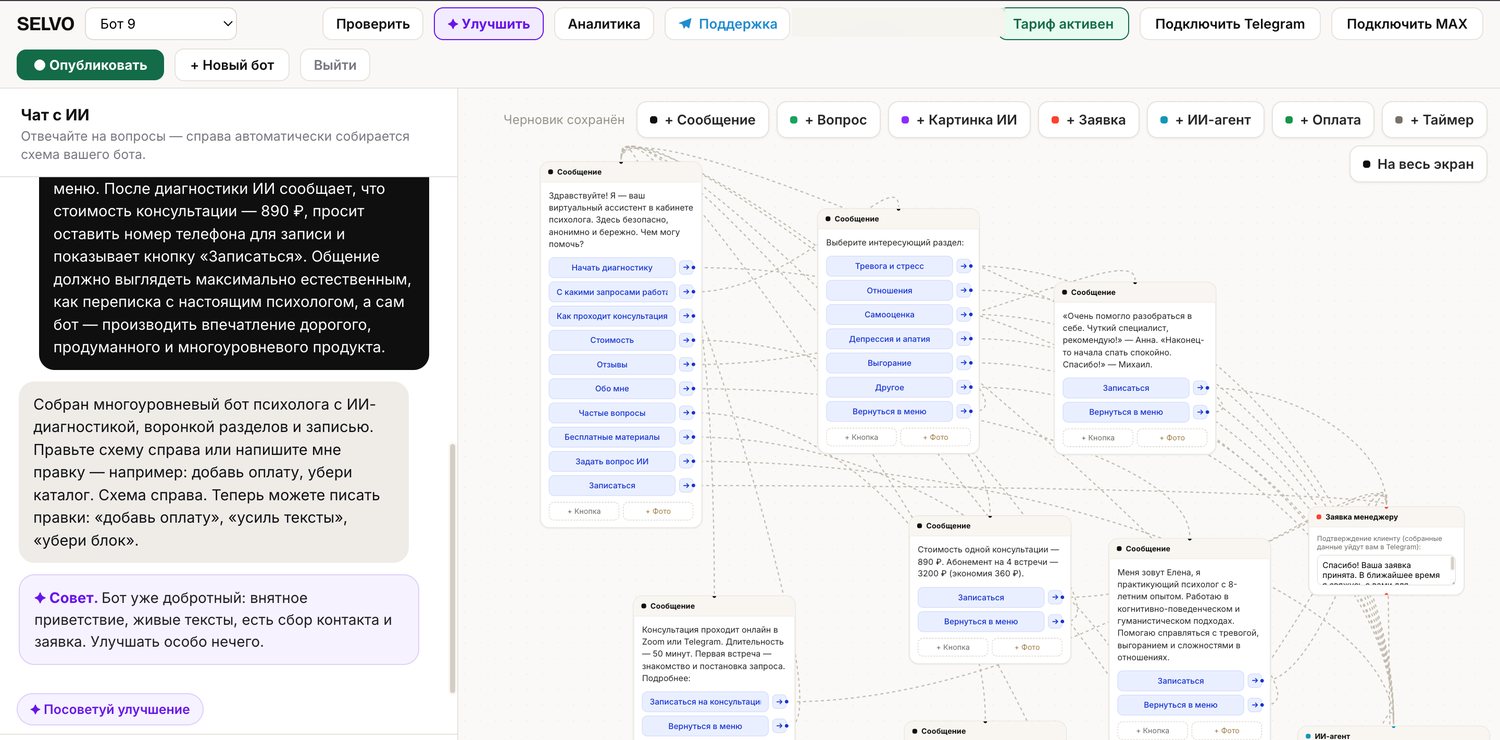Click Посоветуй улучшение suggestion button
This screenshot has height=740, width=1500.
pos(110,709)
